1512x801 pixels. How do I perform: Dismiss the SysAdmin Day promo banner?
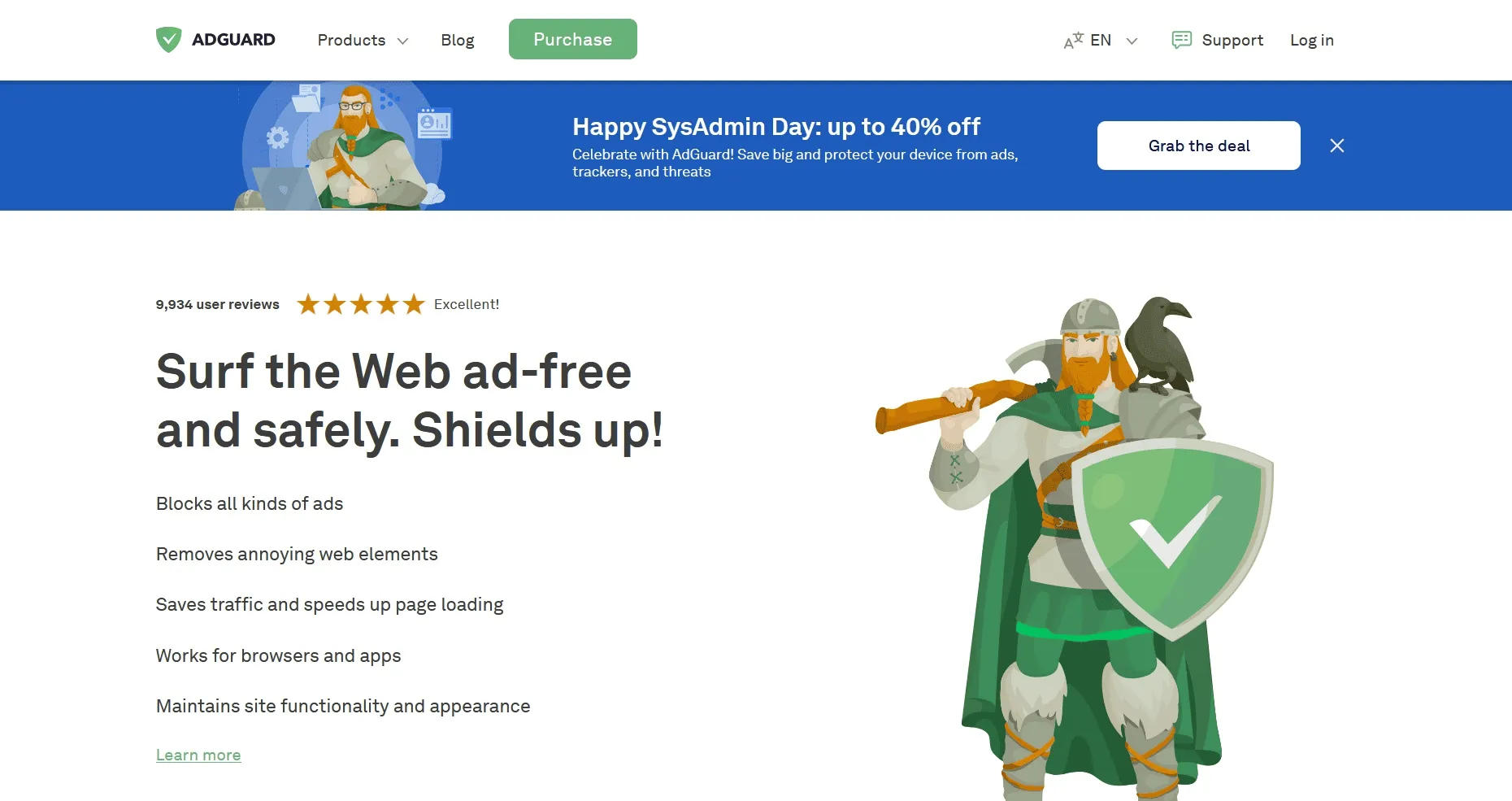[1337, 146]
